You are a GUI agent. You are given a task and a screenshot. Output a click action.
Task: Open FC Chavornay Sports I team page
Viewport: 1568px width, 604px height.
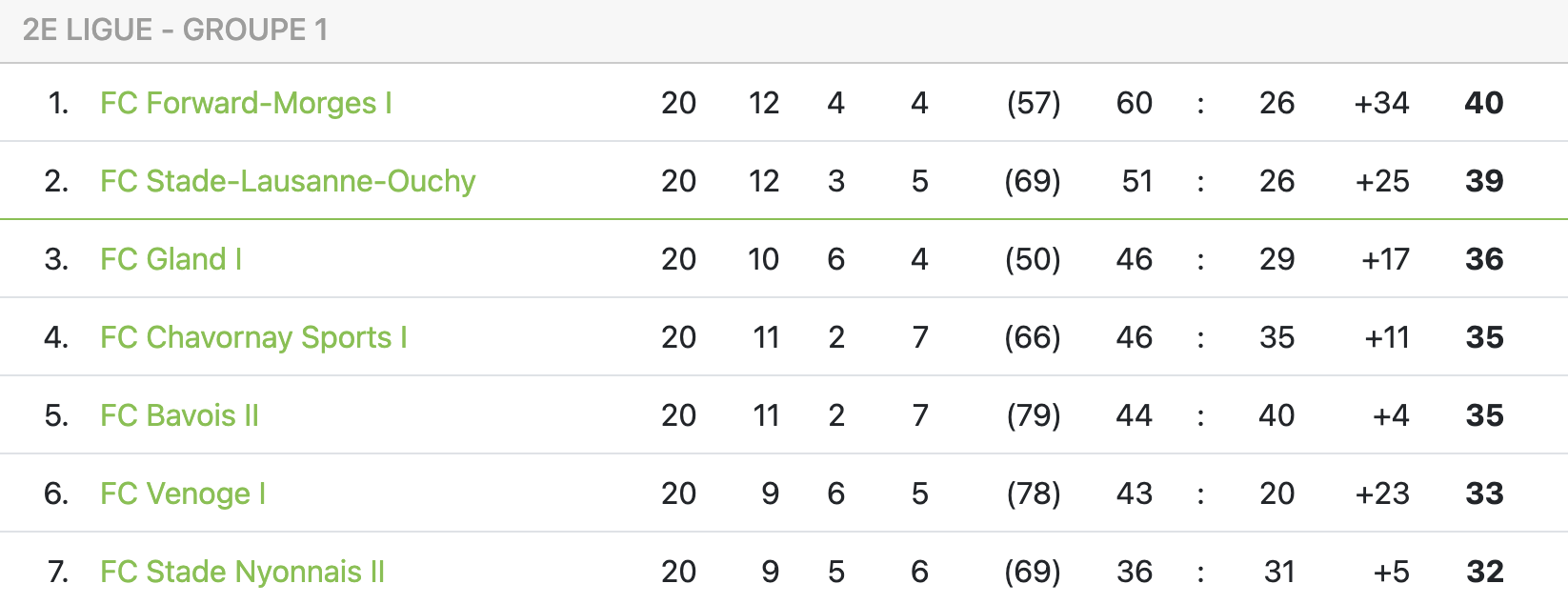pyautogui.click(x=253, y=337)
